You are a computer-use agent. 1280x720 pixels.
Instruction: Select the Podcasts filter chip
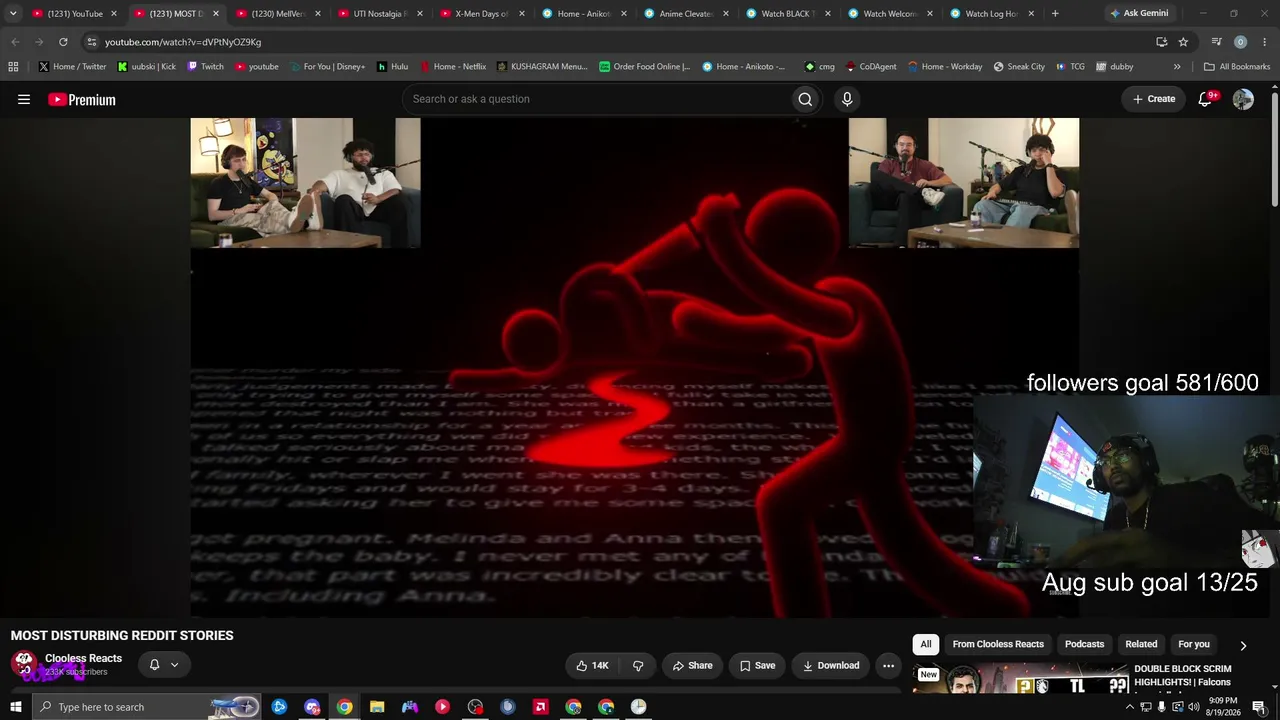[1084, 644]
